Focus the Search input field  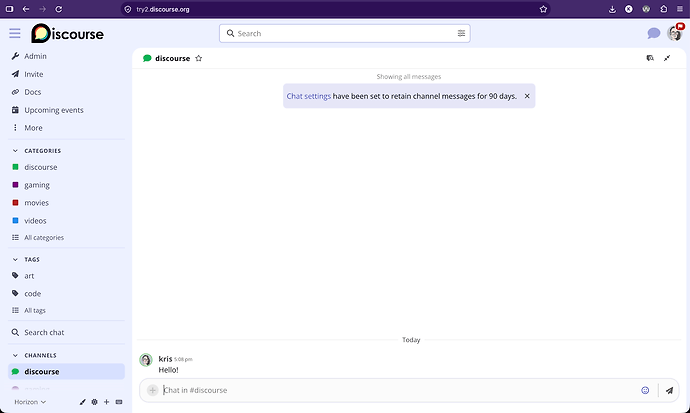pyautogui.click(x=345, y=33)
